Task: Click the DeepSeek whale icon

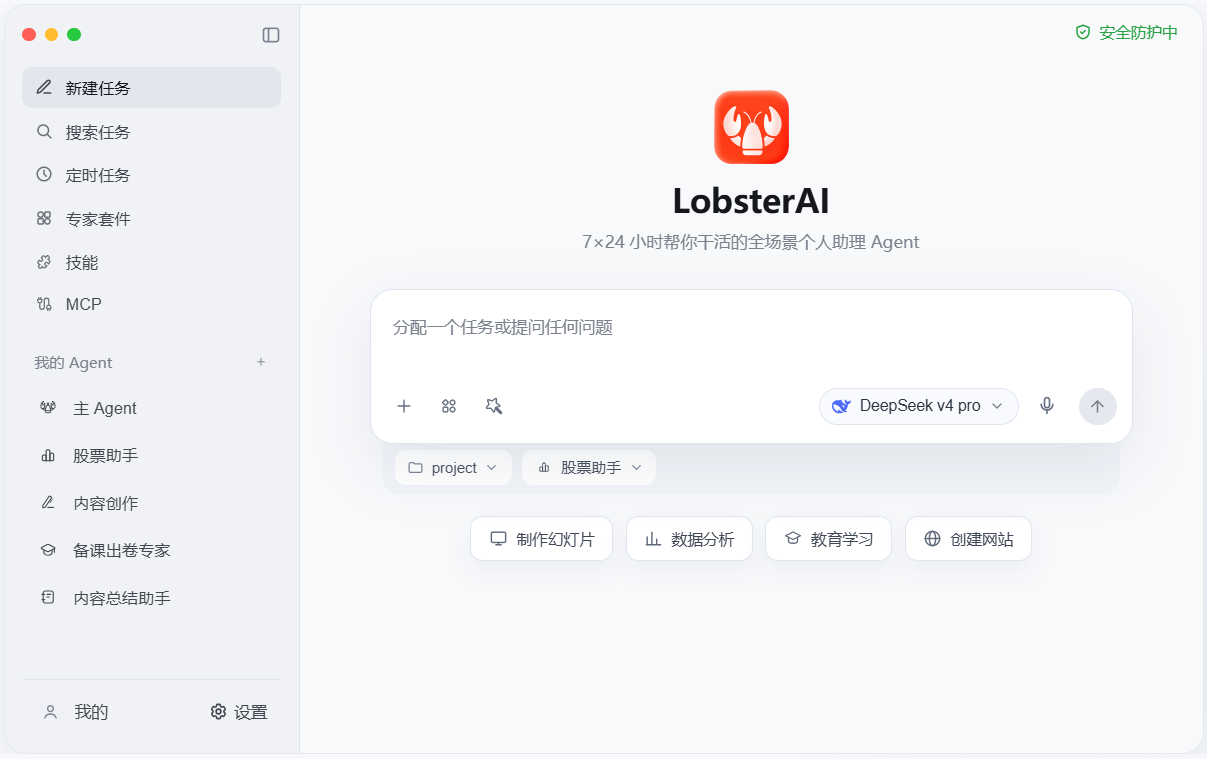Action: 841,406
